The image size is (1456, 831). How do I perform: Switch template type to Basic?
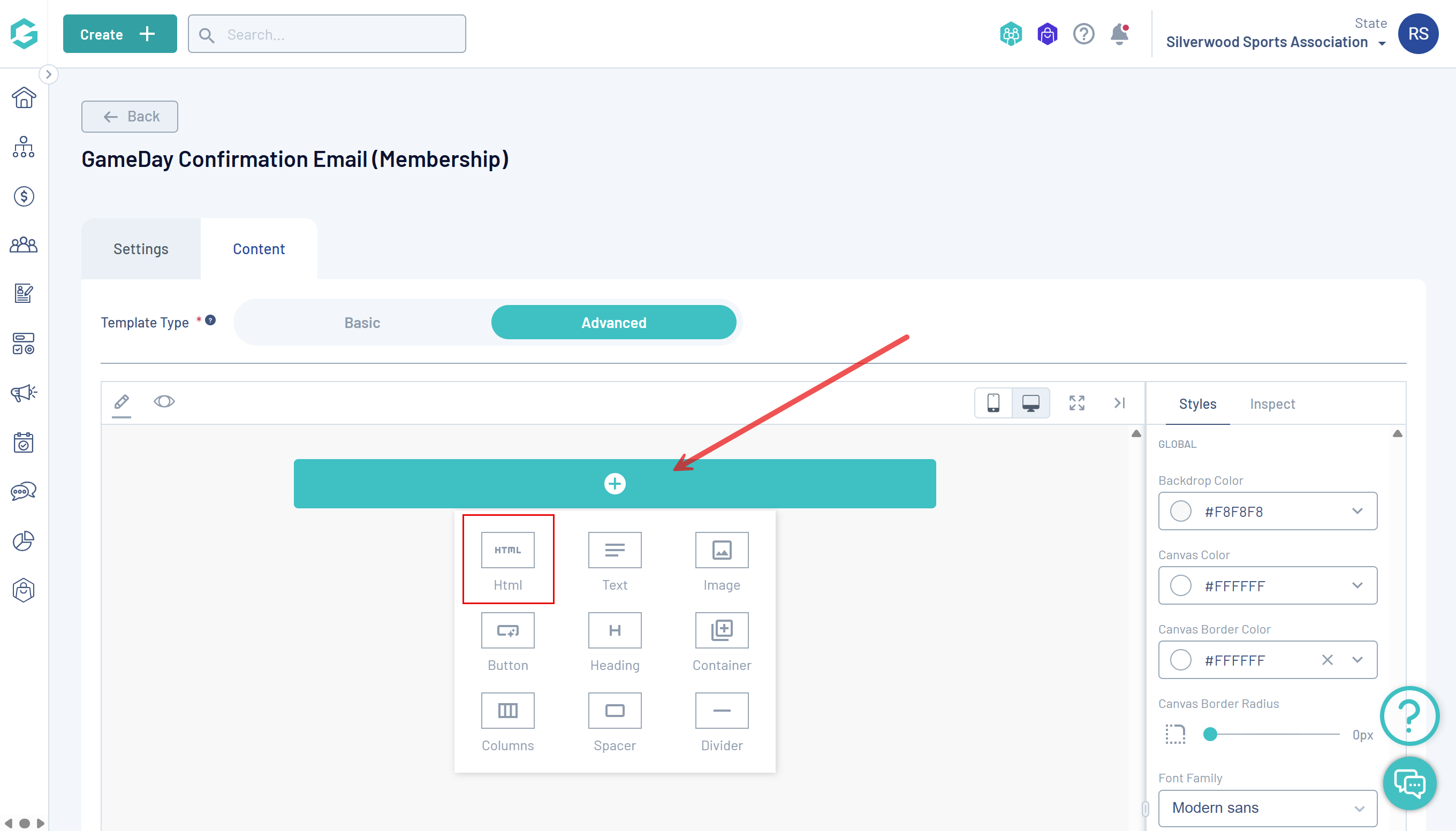[x=362, y=323]
